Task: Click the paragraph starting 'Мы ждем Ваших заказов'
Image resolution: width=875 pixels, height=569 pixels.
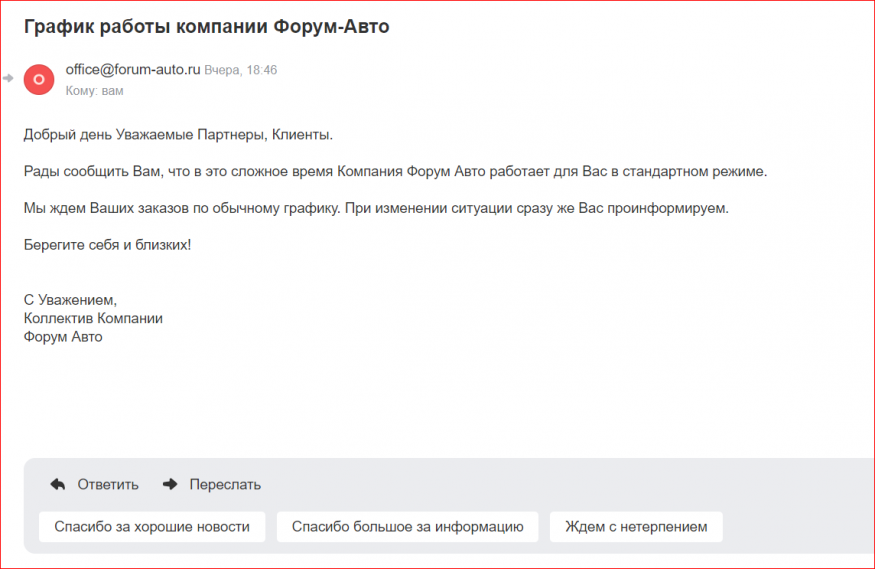Action: click(376, 208)
